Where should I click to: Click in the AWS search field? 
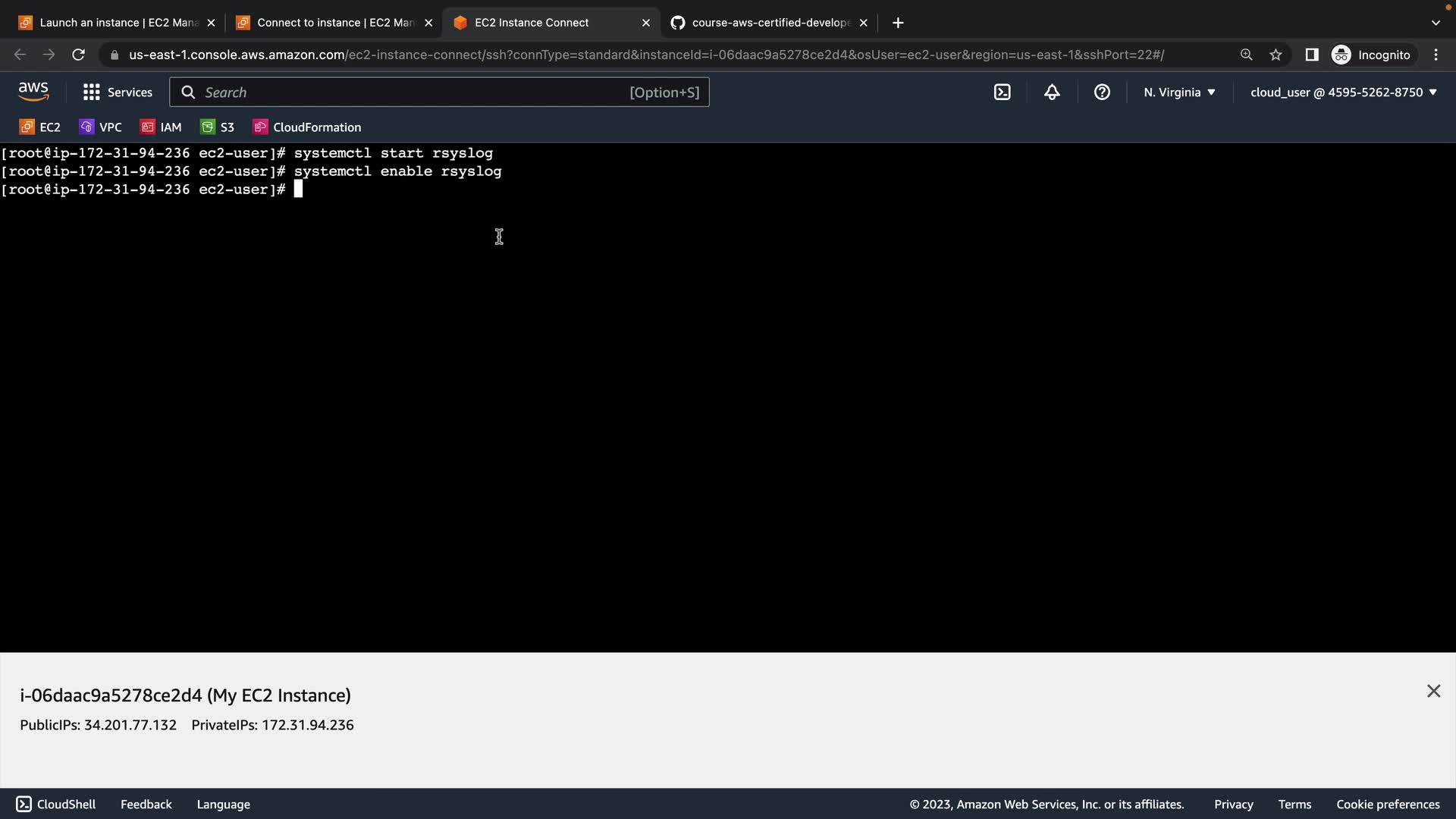(413, 93)
